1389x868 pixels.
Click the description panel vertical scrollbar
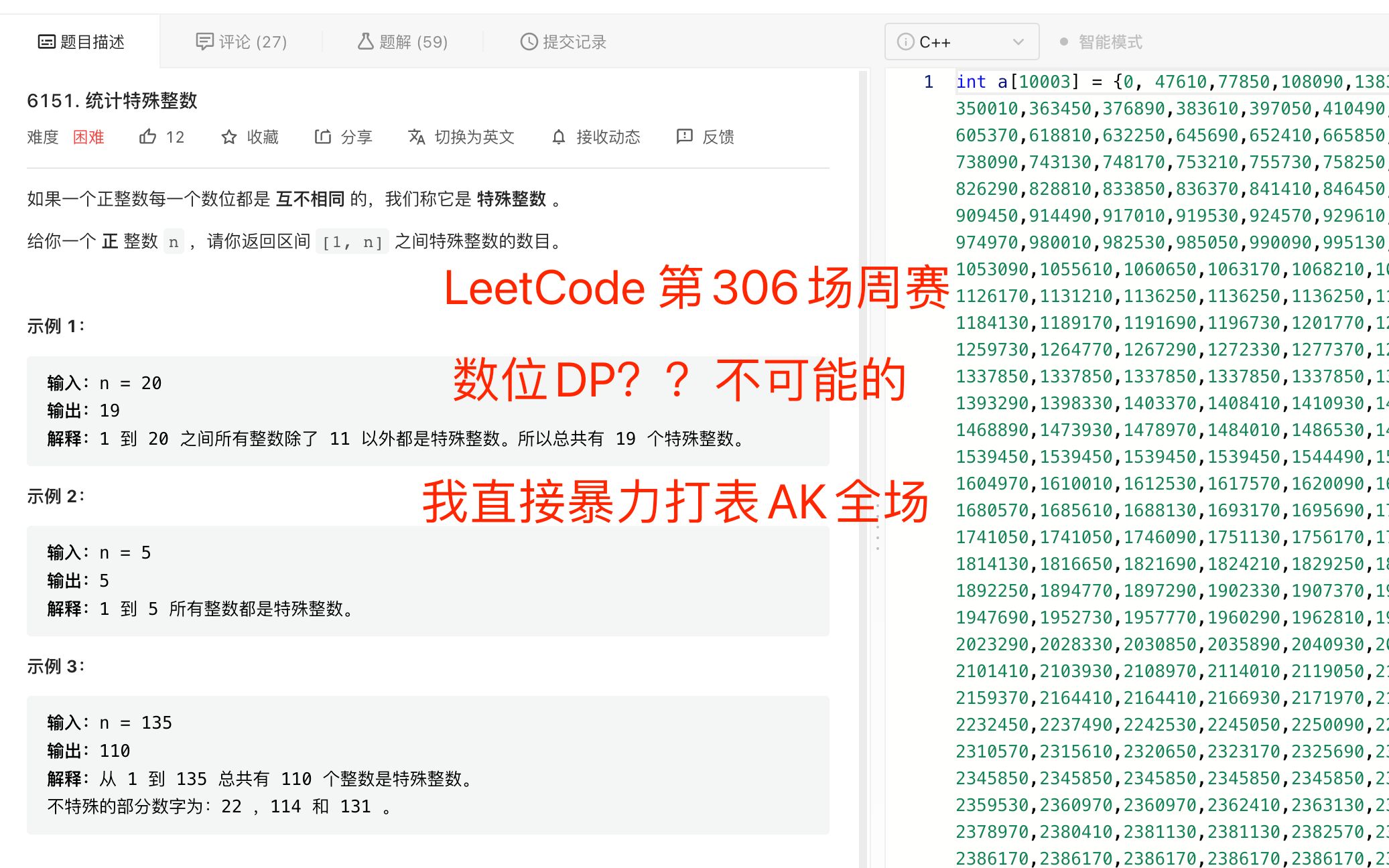coord(863,469)
